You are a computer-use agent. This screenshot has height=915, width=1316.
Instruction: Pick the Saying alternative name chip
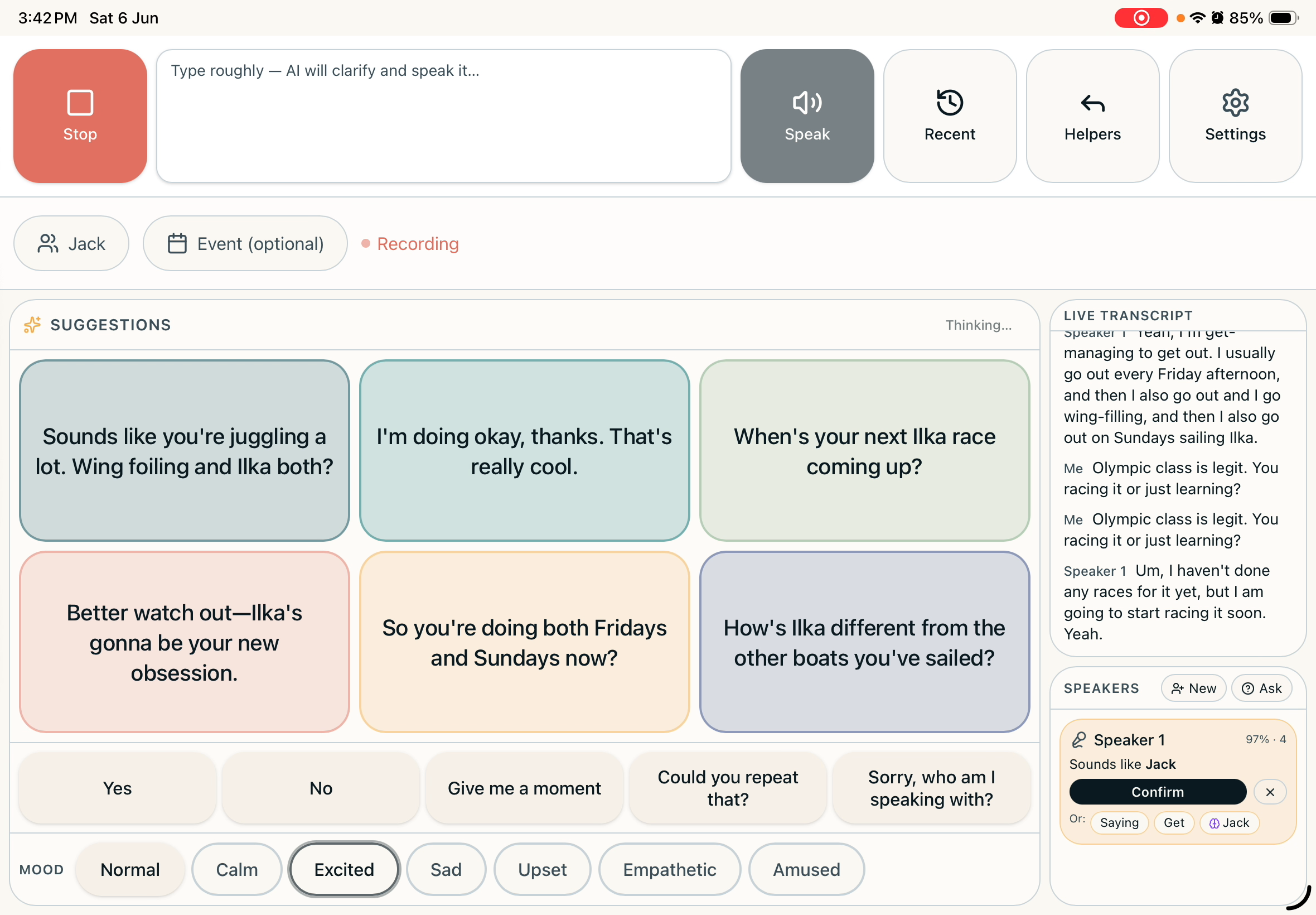coord(1119,824)
